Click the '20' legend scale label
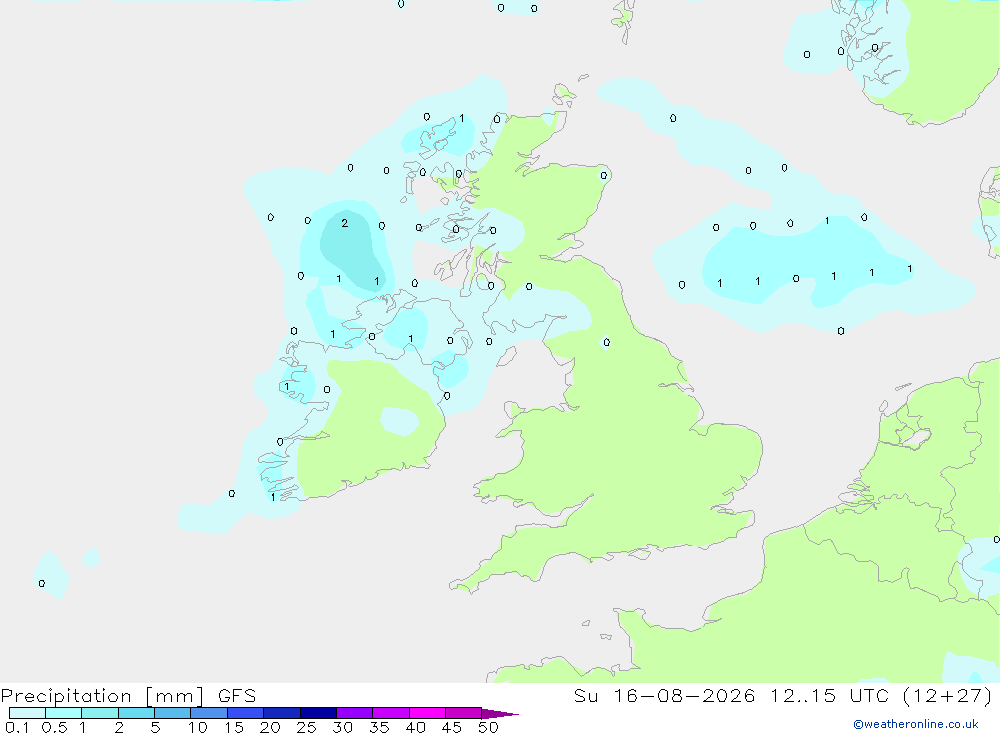 click(x=270, y=727)
